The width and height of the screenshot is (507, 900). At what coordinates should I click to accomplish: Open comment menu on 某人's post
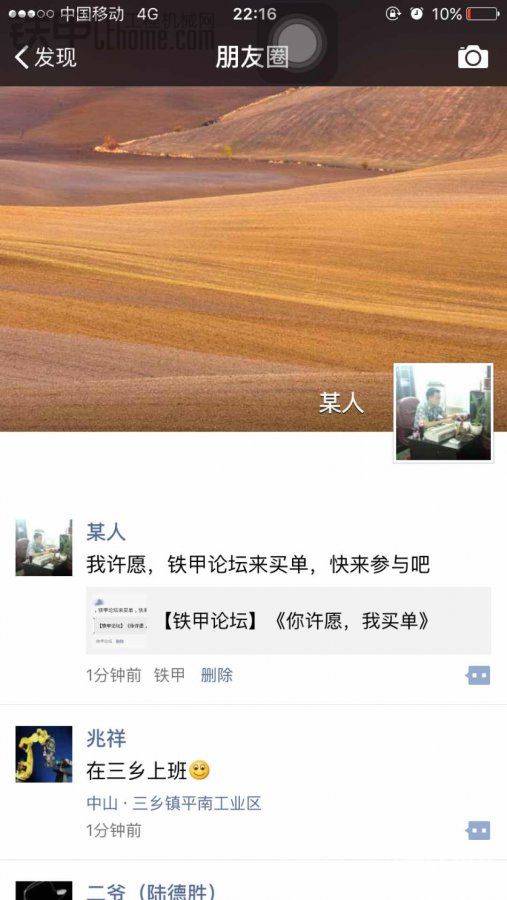tap(478, 676)
